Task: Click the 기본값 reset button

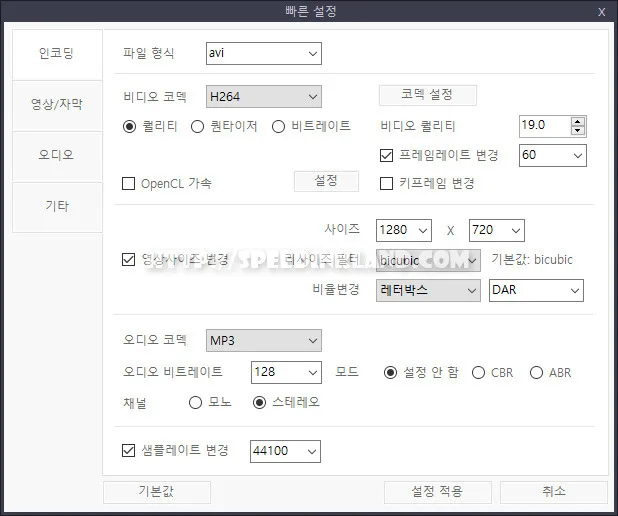Action: click(157, 492)
